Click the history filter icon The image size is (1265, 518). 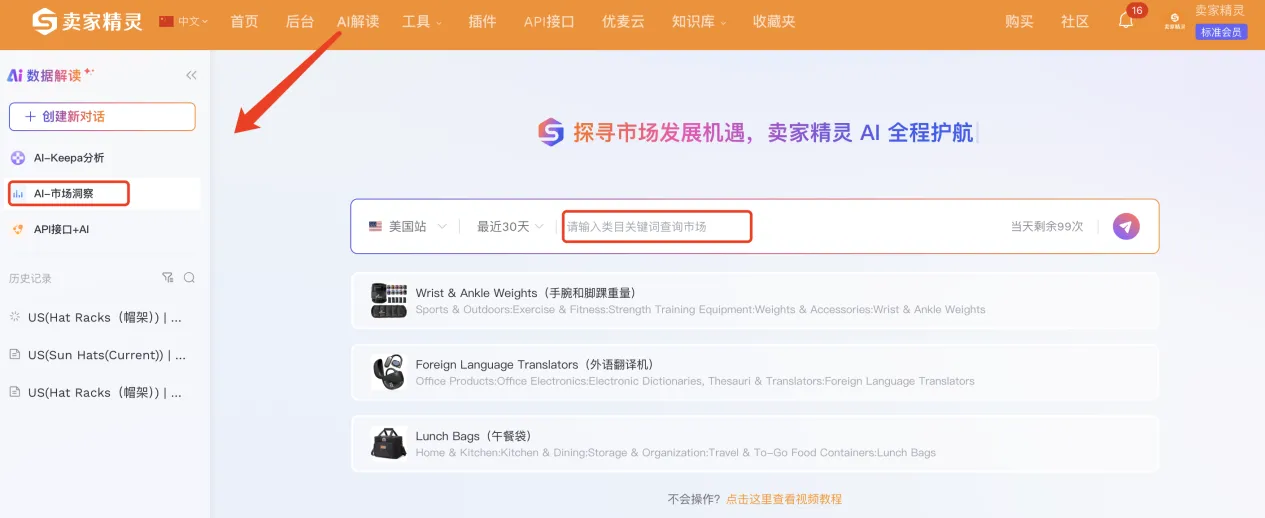168,278
